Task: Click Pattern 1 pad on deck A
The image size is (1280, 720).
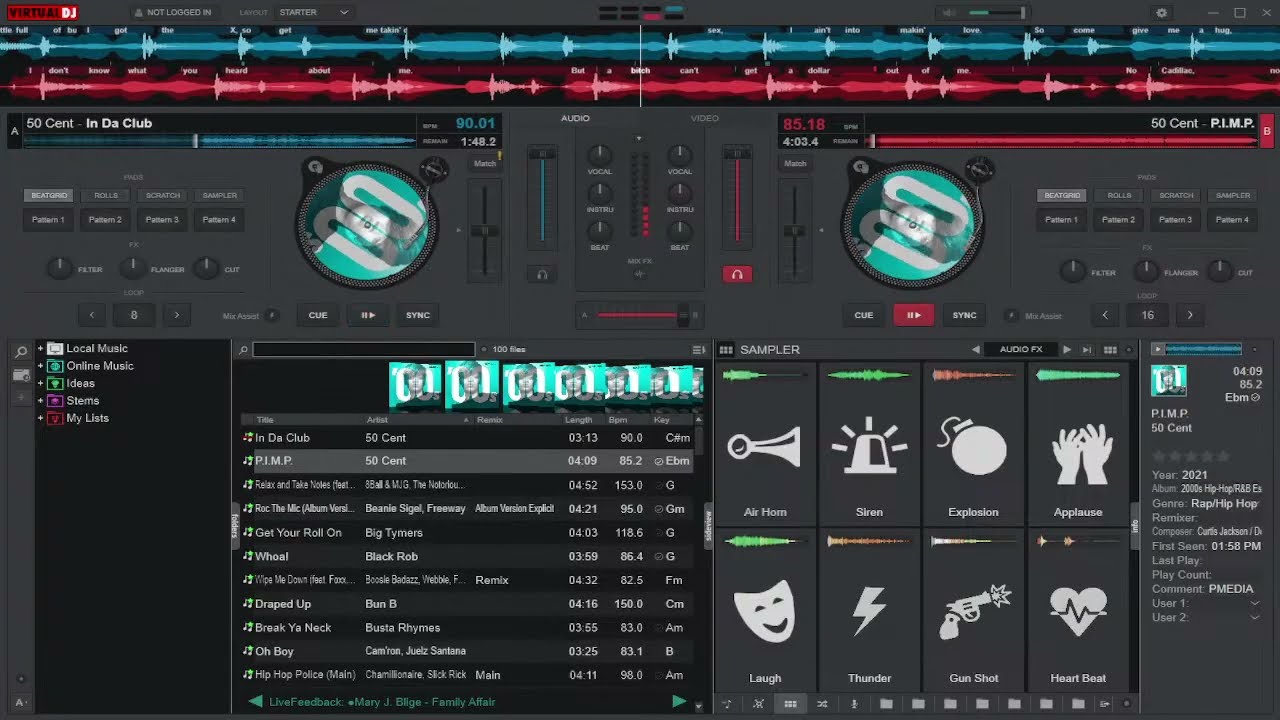Action: point(48,220)
